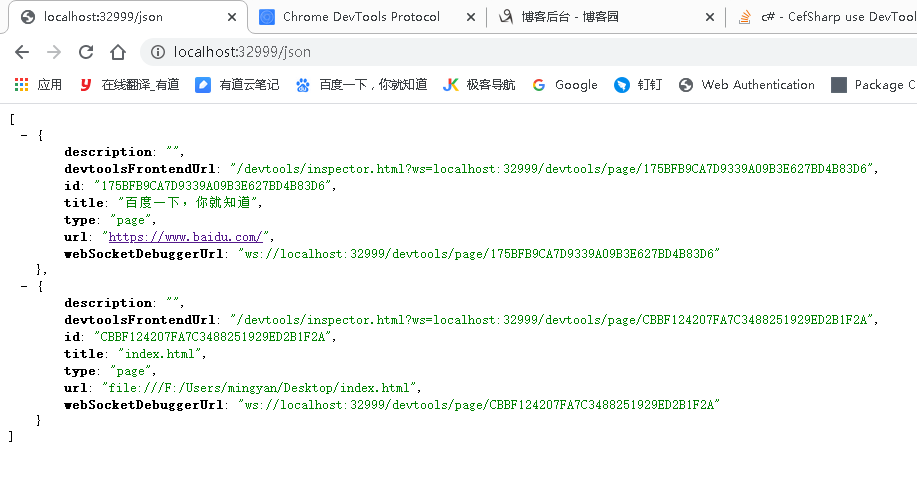Close the Chrome DevTools Protocol tab
The height and width of the screenshot is (485, 917).
[x=471, y=17]
